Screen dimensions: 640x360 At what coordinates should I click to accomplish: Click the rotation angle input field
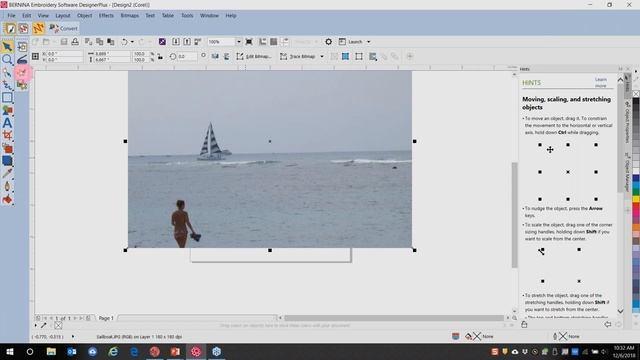pyautogui.click(x=187, y=56)
